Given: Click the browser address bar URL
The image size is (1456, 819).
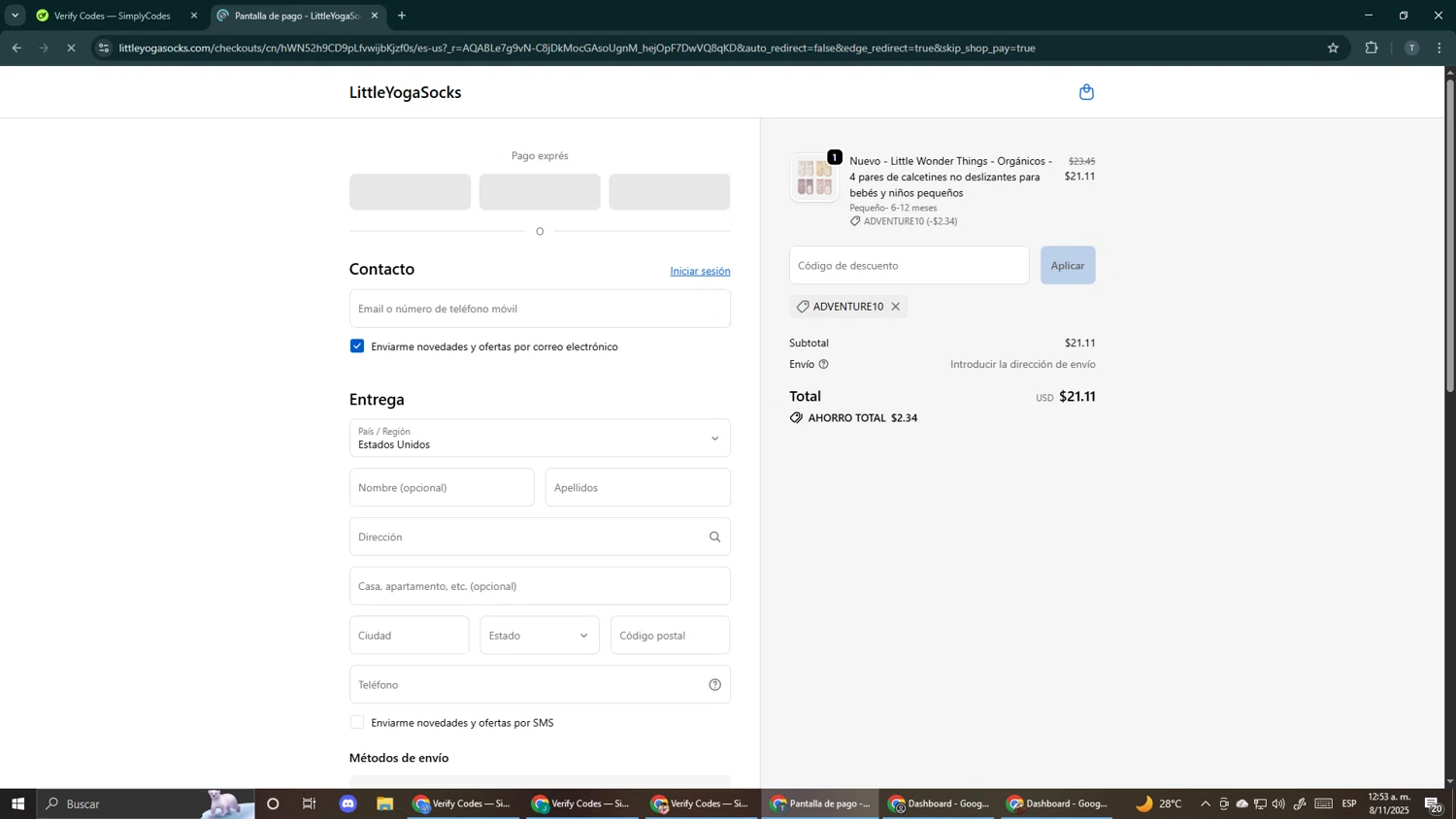Looking at the screenshot, I should [577, 48].
